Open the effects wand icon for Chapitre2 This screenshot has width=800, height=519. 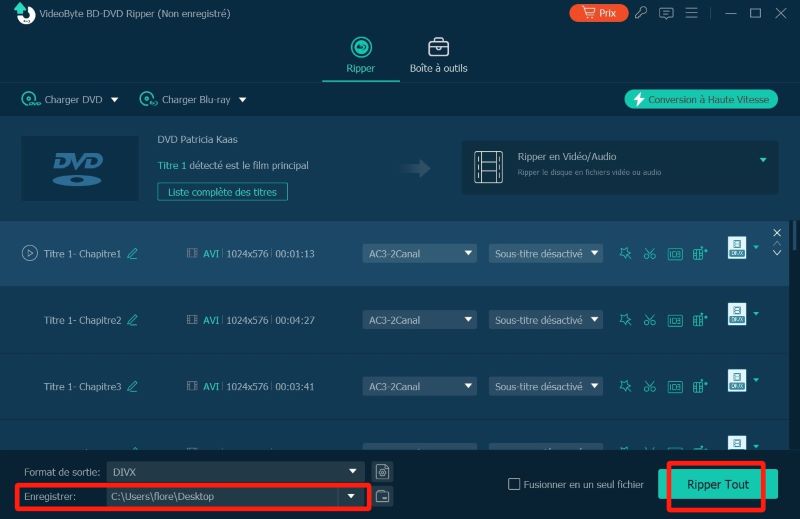click(626, 320)
